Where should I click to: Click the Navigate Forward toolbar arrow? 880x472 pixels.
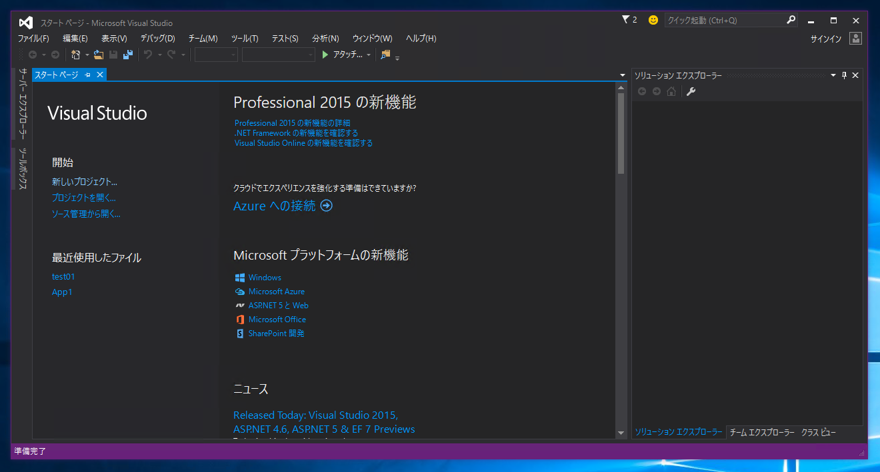tap(55, 55)
